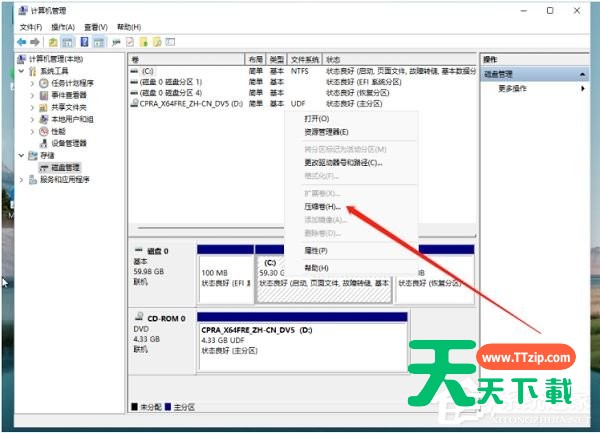
Task: Select the (C:) volume row in the list
Action: click(x=302, y=71)
